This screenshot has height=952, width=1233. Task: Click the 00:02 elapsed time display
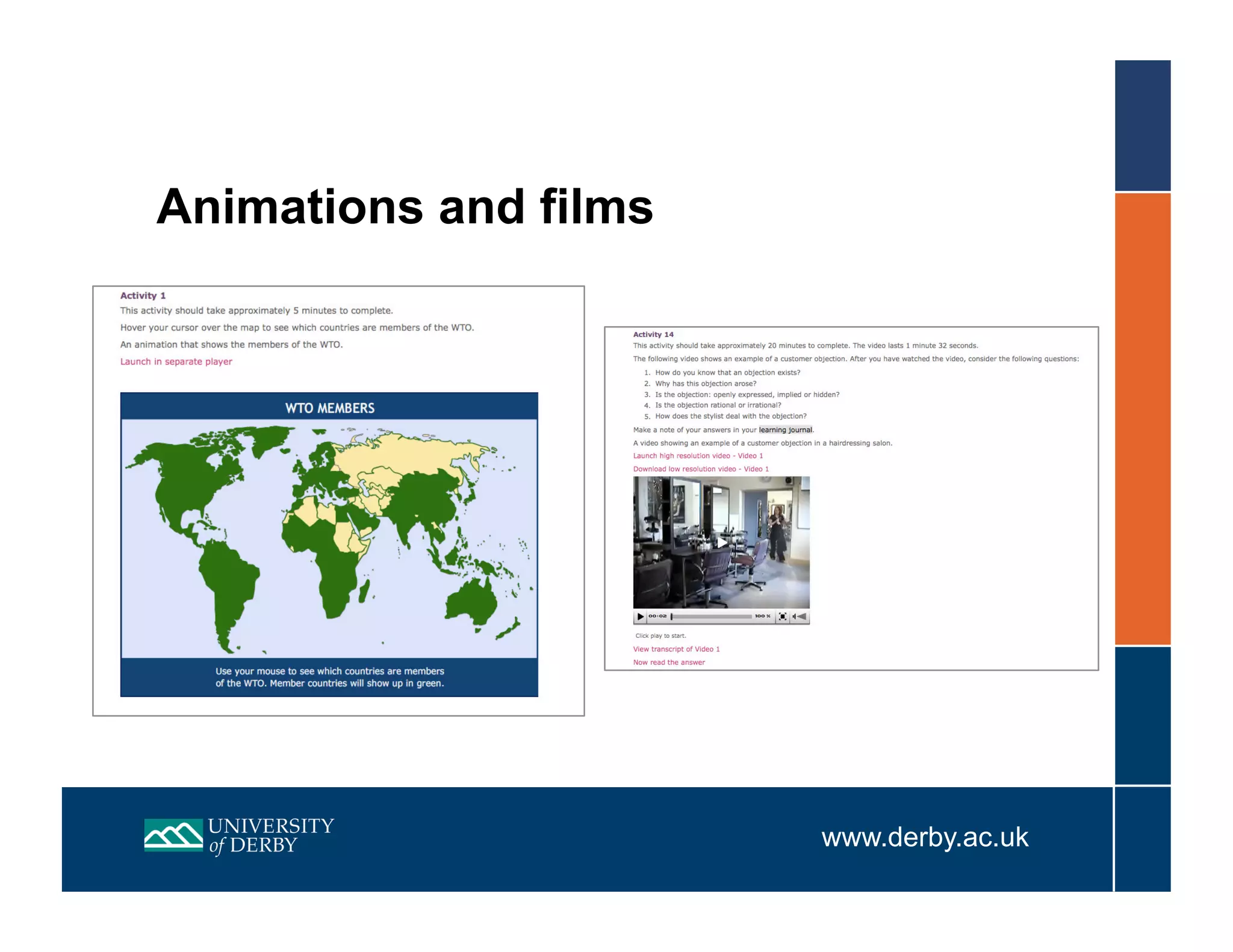657,616
